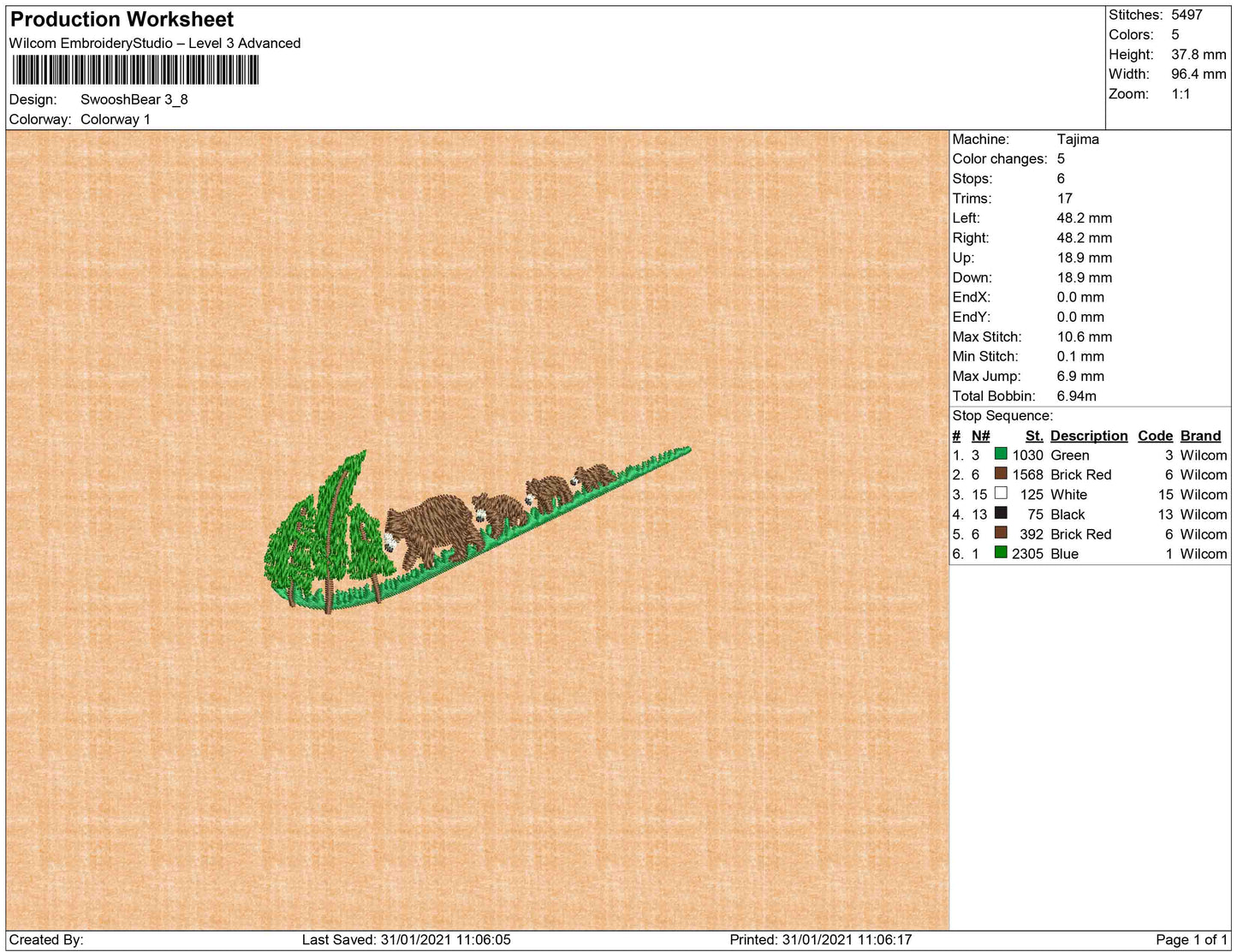Click the Tajima machine value
The height and width of the screenshot is (952, 1237).
(1077, 140)
